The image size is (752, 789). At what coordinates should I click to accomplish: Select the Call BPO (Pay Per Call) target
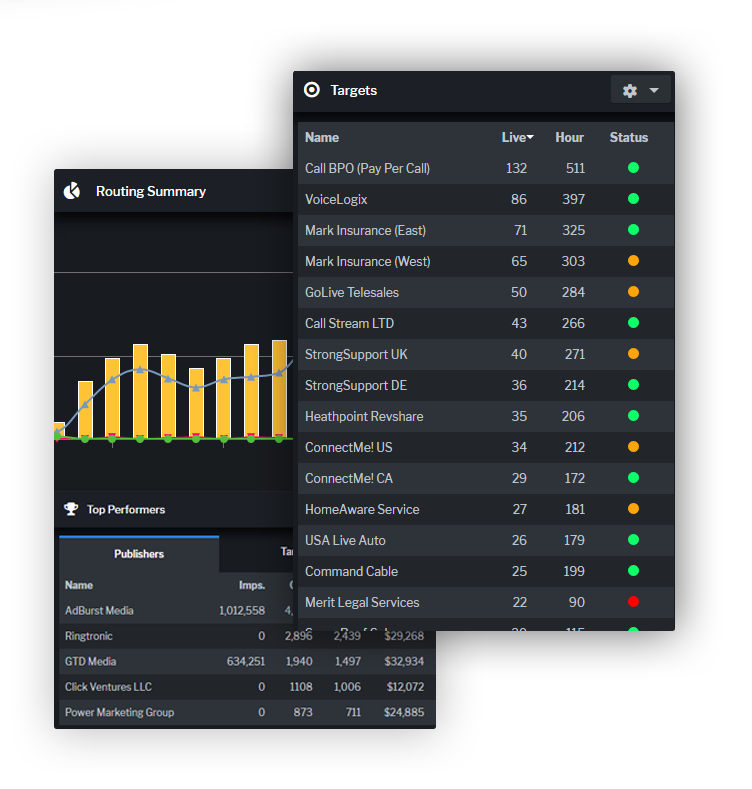pyautogui.click(x=367, y=168)
